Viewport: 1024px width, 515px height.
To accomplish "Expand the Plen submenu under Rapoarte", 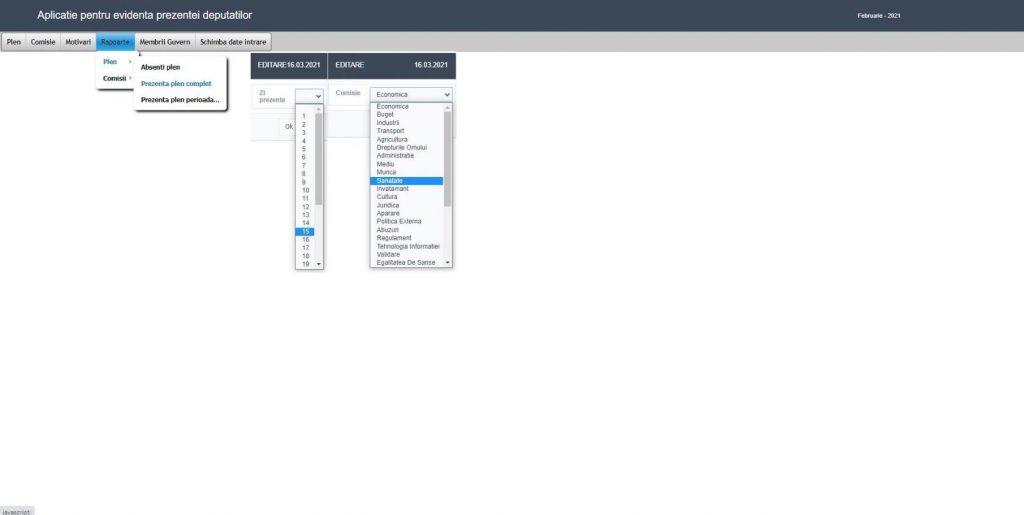I will click(x=117, y=62).
